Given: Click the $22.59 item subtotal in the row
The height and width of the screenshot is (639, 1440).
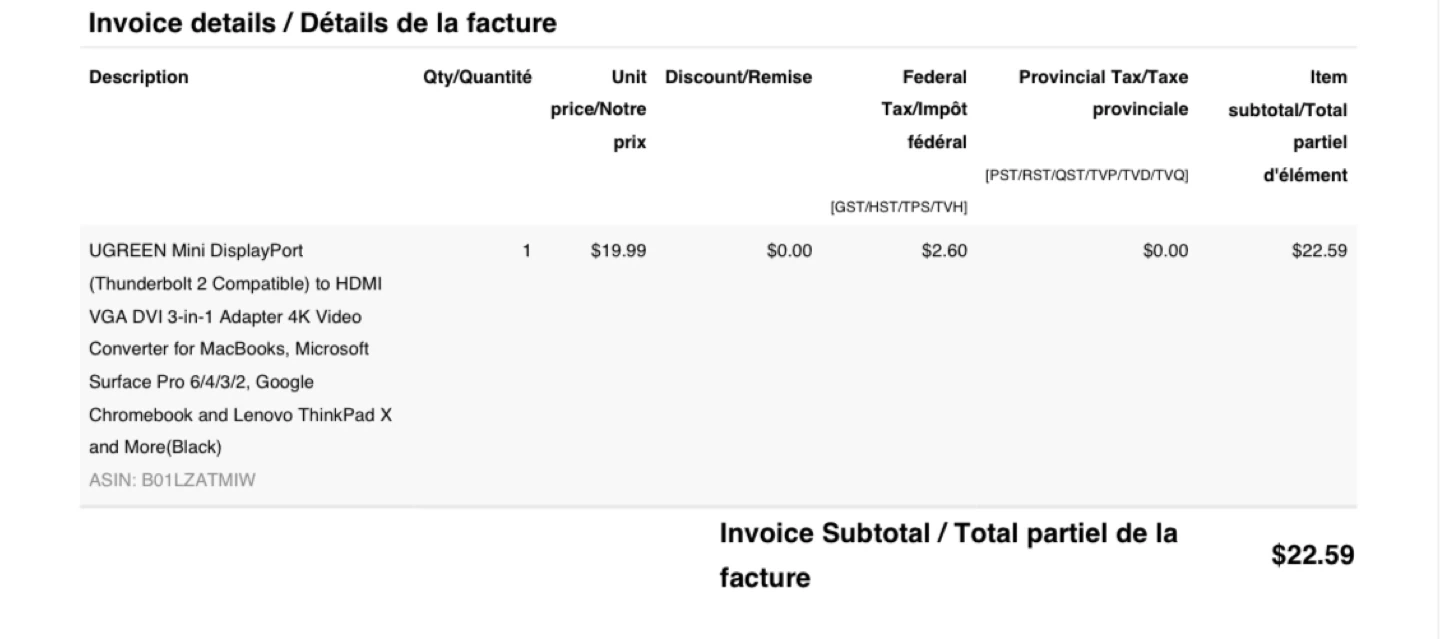Looking at the screenshot, I should [x=1319, y=251].
